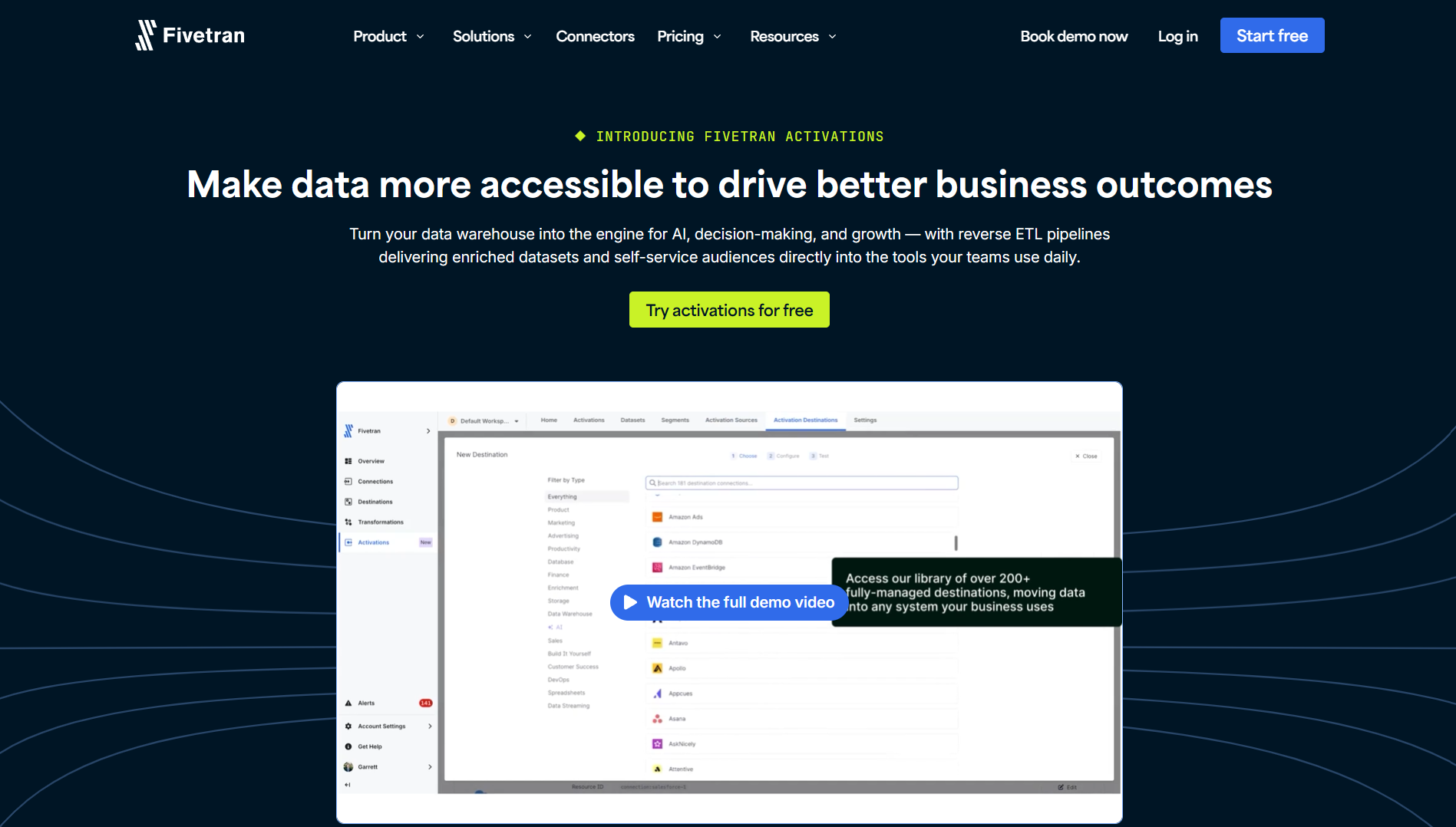Click Activations icon in demo sidebar
This screenshot has height=827, width=1456.
point(348,542)
